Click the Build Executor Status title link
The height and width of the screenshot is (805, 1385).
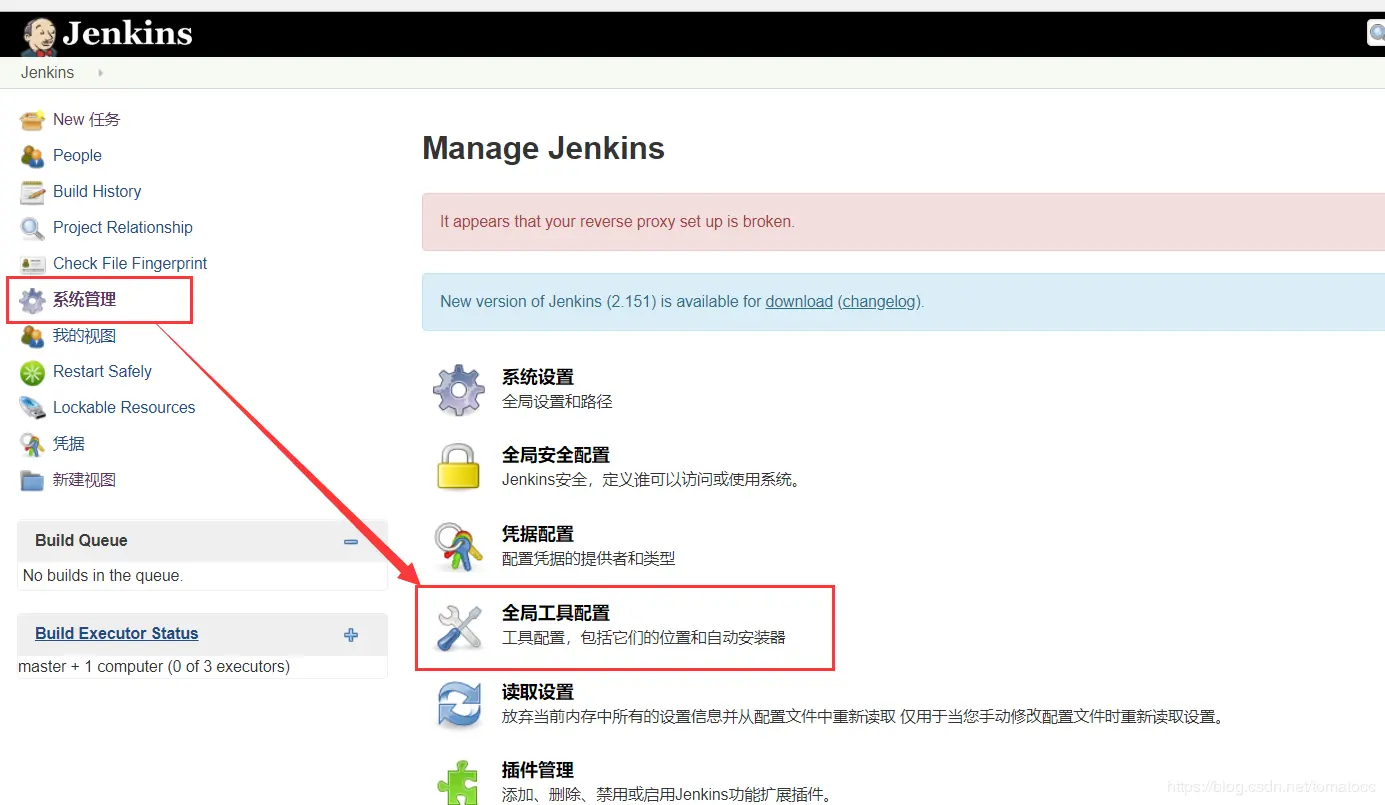click(117, 633)
